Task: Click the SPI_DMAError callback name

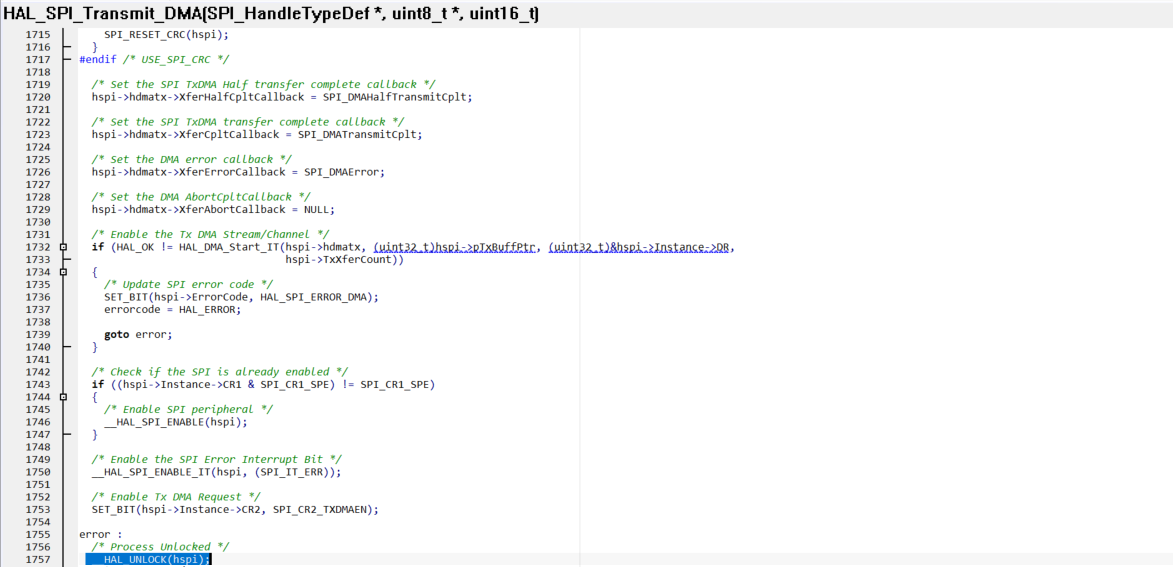Action: [343, 172]
